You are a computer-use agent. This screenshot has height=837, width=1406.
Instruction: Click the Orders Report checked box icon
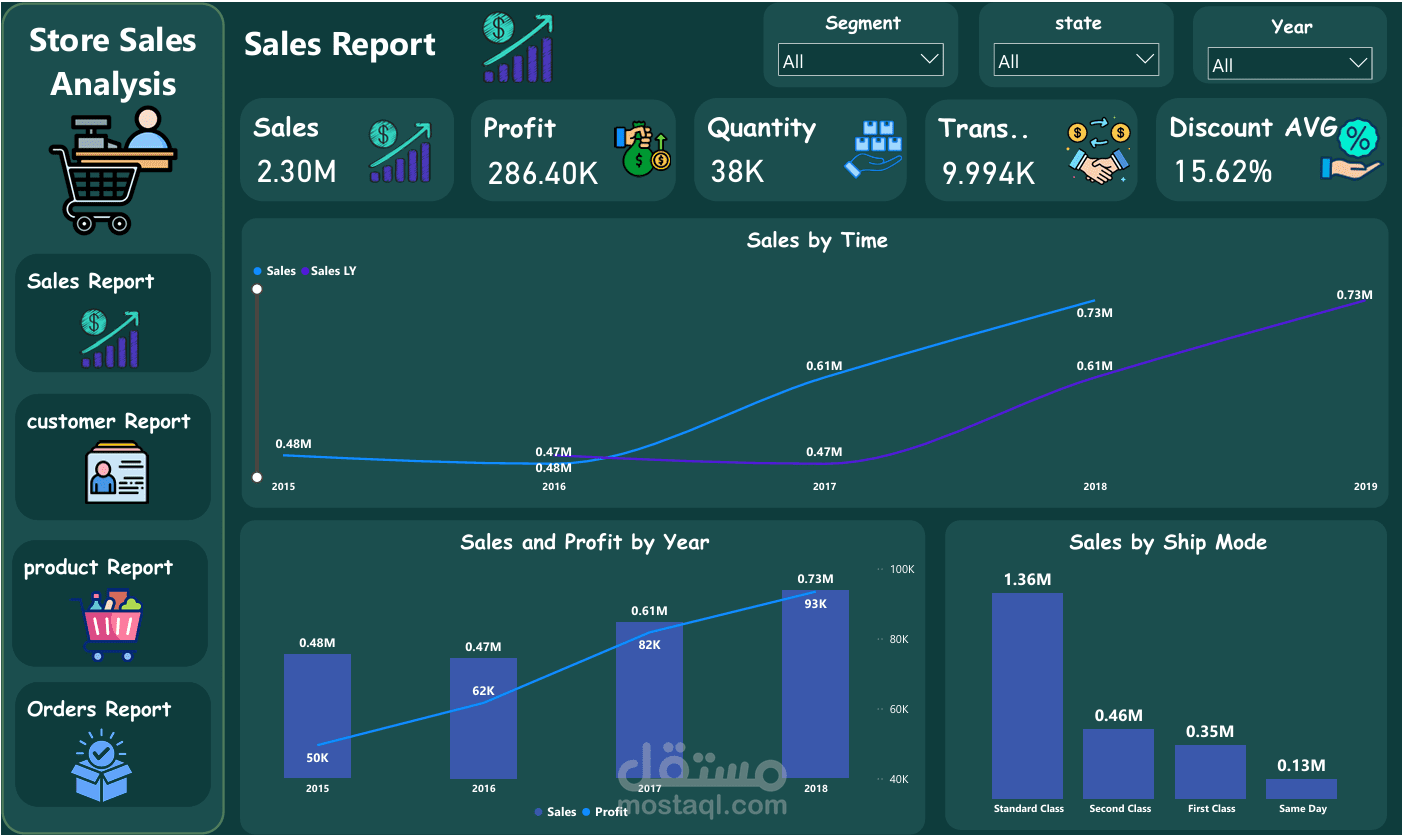[x=101, y=766]
